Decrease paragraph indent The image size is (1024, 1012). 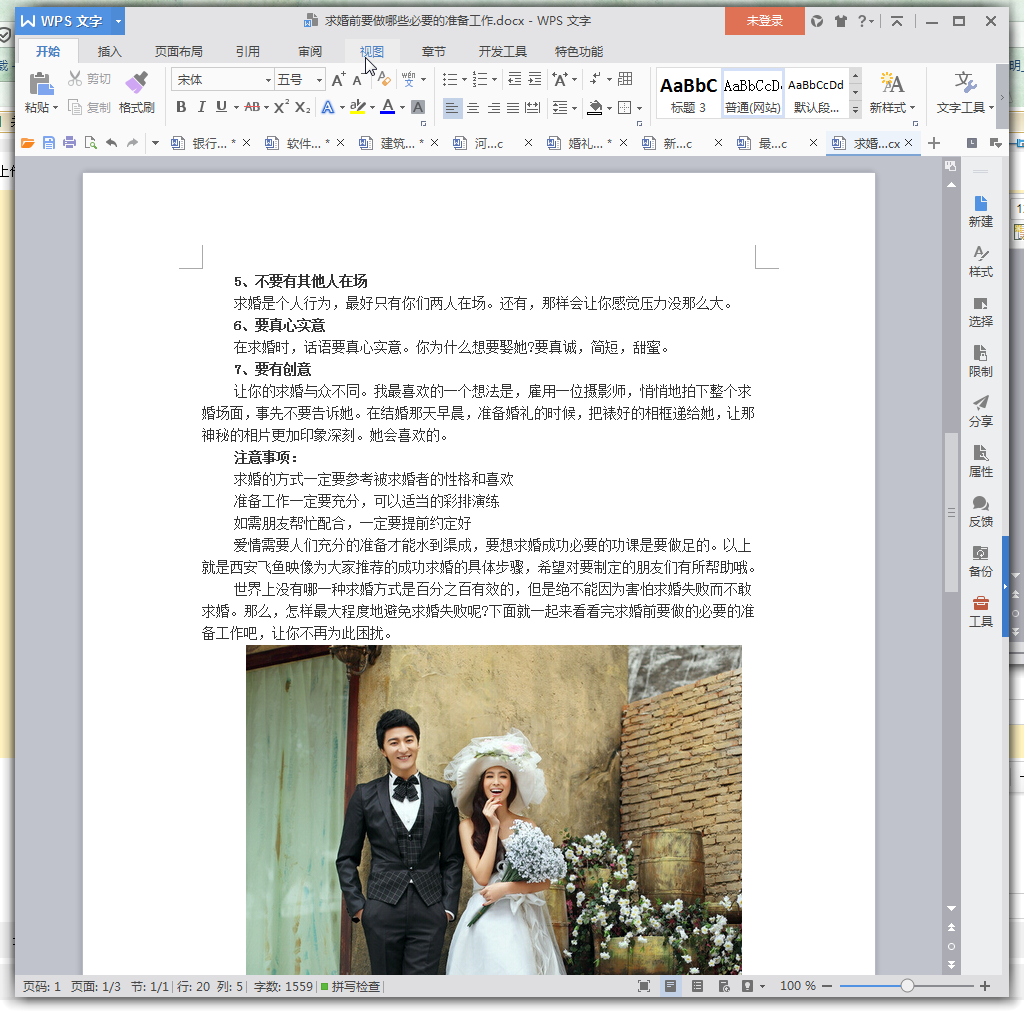pos(515,79)
